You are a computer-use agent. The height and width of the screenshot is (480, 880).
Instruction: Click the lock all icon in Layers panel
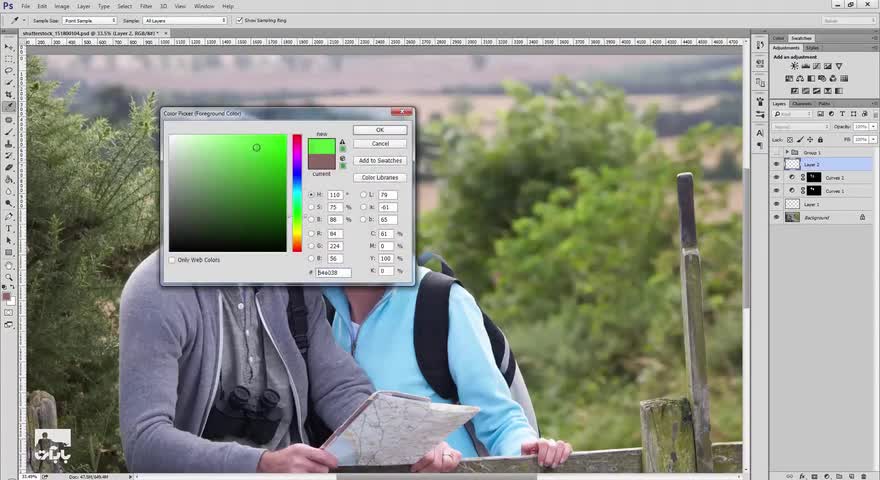(820, 140)
